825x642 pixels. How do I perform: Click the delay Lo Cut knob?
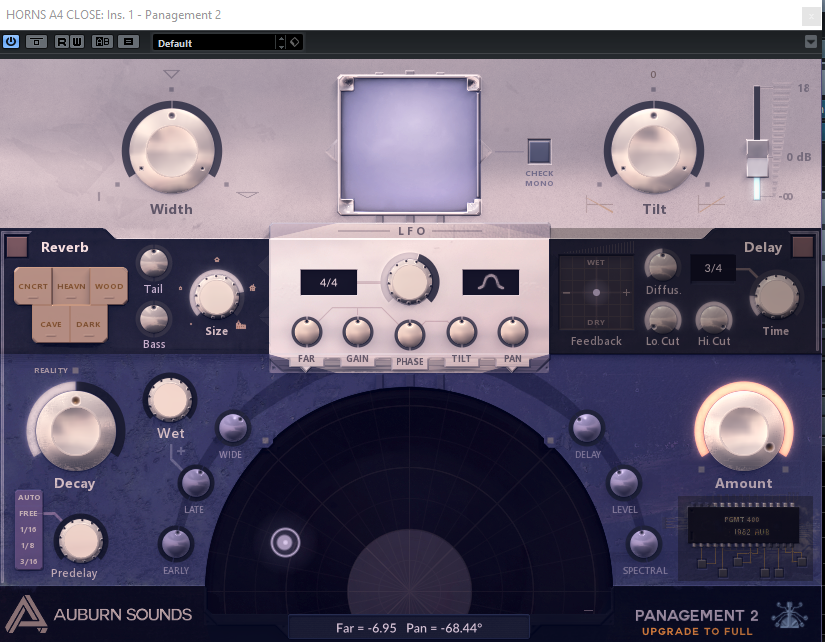[662, 318]
